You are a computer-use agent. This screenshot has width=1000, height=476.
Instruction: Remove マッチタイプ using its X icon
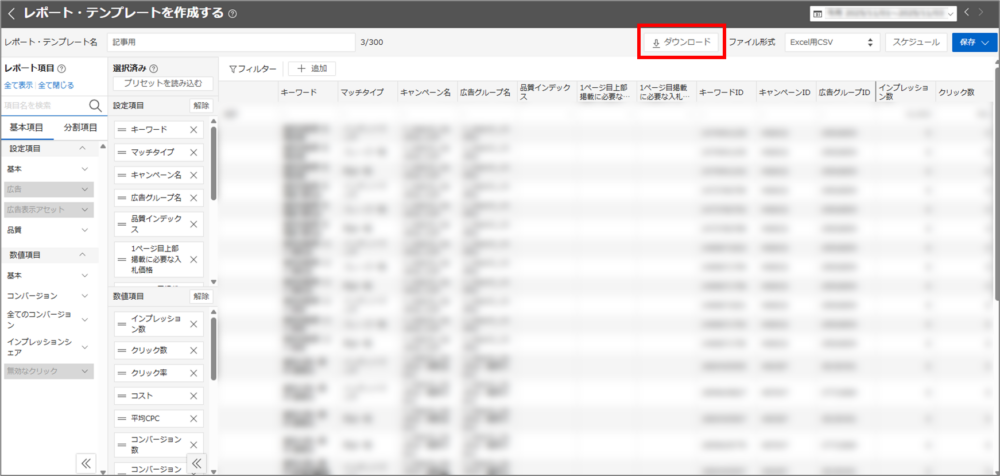(193, 152)
